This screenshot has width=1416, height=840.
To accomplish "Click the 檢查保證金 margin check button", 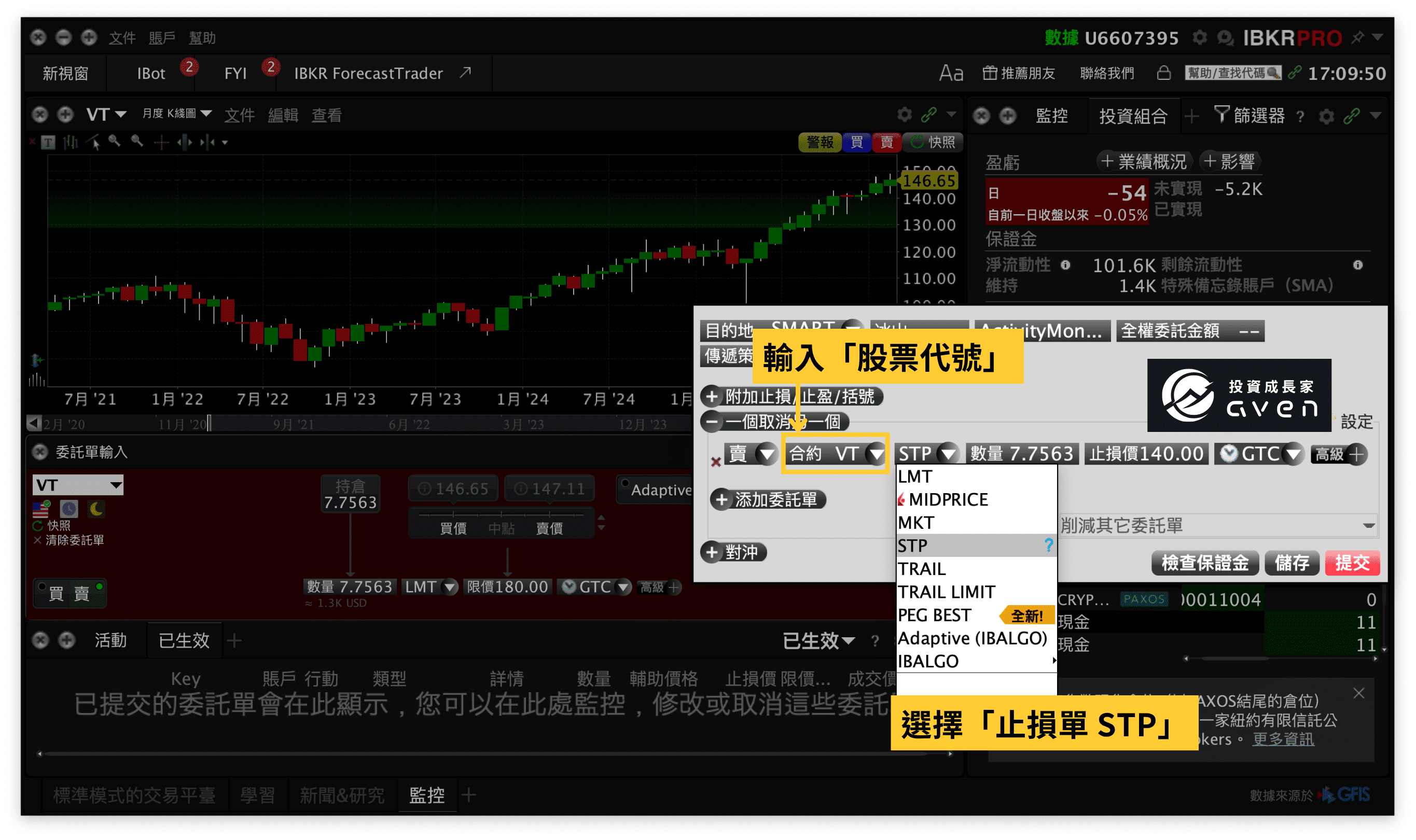I will pyautogui.click(x=1205, y=563).
